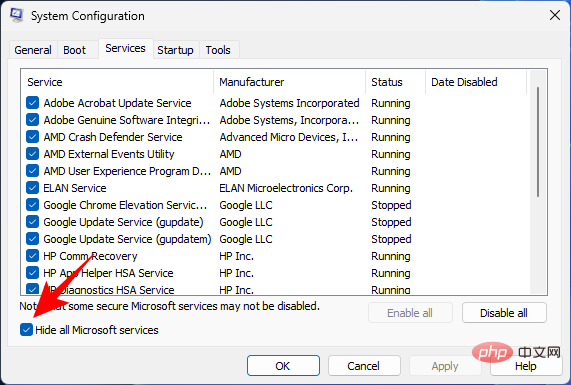Select AMD External Events Utility name
Screen dimensions: 571x385
coord(109,154)
